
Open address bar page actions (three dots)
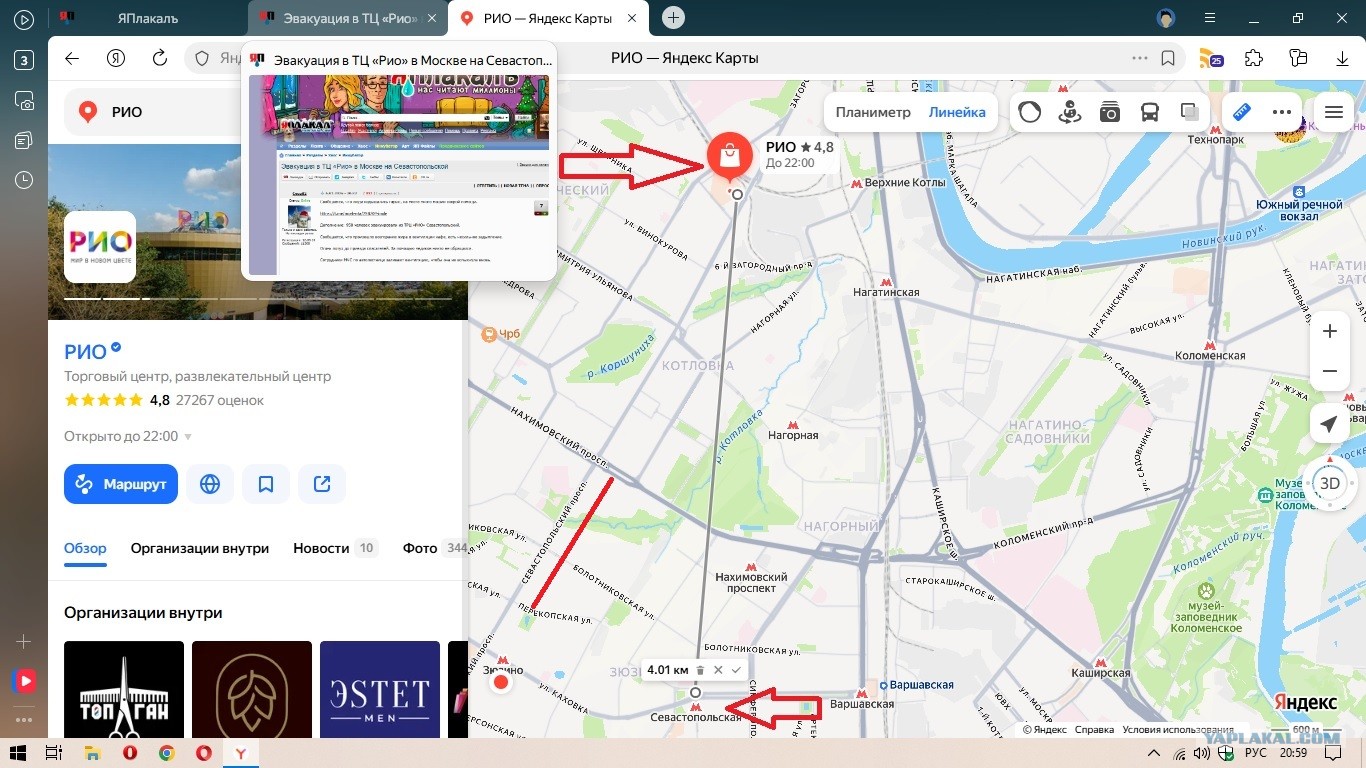tap(1138, 58)
